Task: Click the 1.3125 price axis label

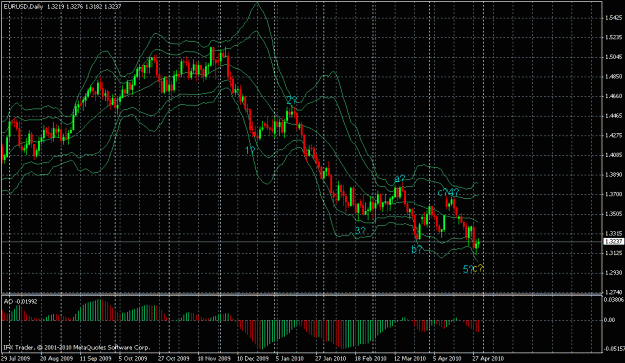Action: (x=613, y=253)
